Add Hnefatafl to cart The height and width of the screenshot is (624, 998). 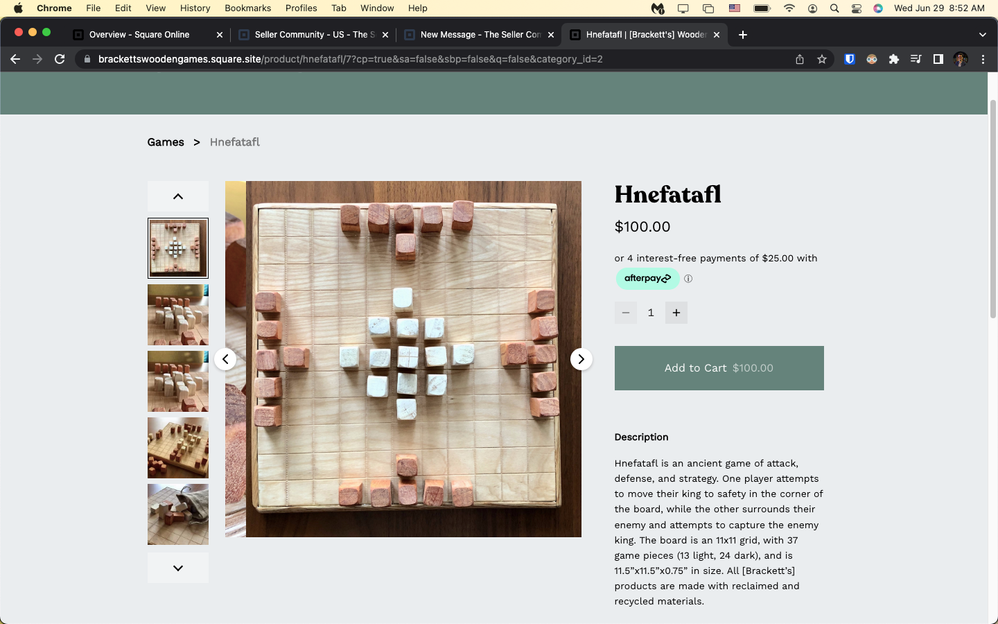[x=719, y=368]
